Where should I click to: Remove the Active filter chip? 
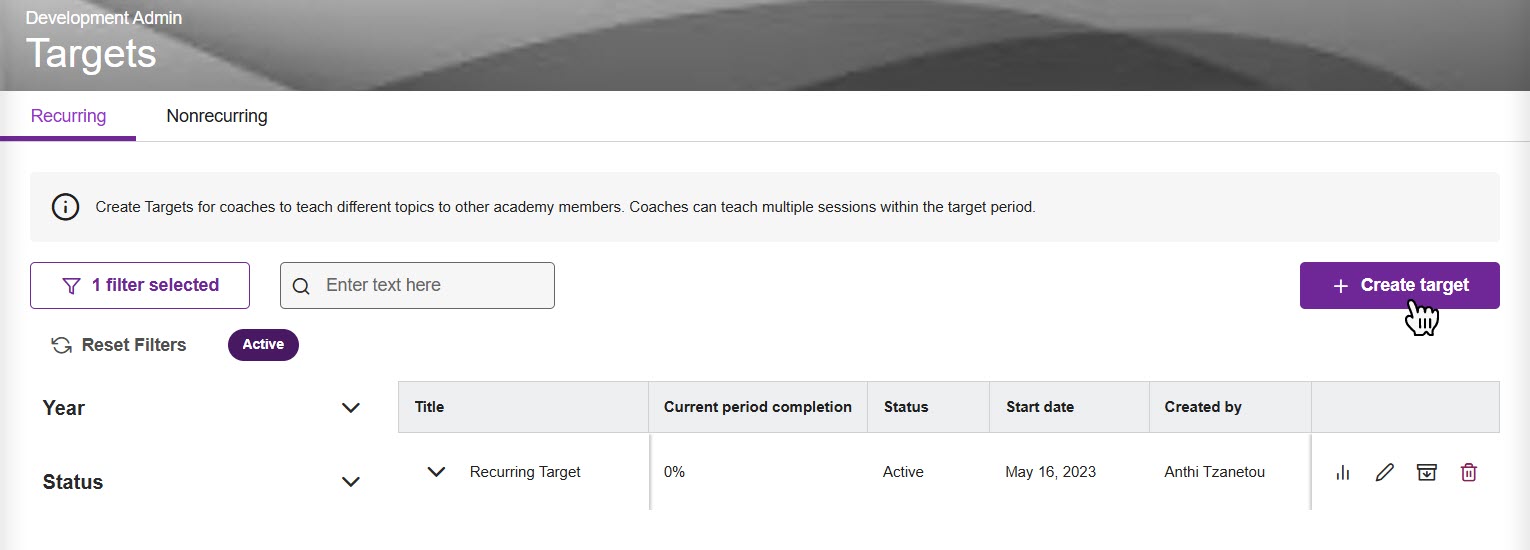pyautogui.click(x=263, y=345)
